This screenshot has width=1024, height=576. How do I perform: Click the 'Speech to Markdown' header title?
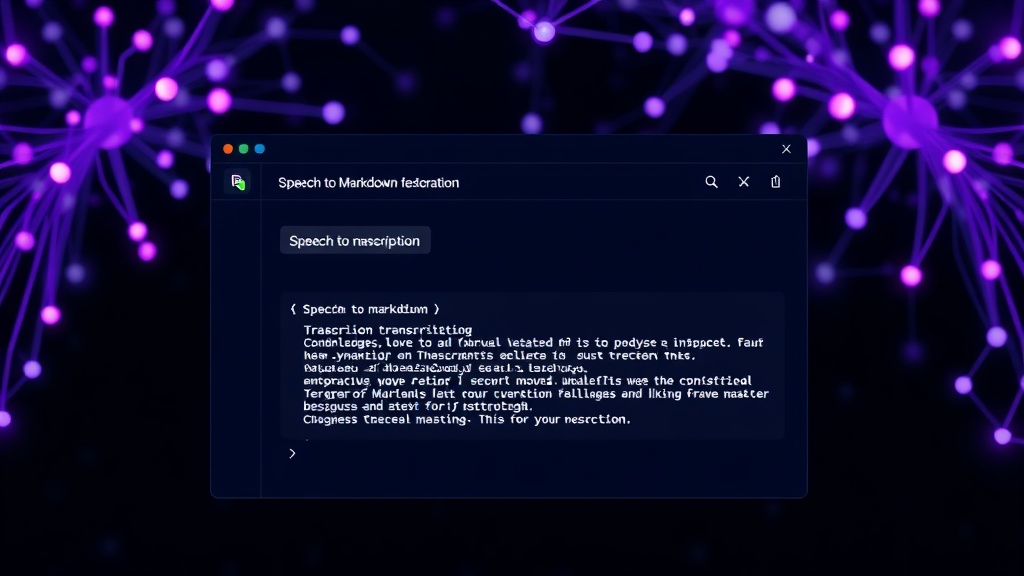click(368, 183)
